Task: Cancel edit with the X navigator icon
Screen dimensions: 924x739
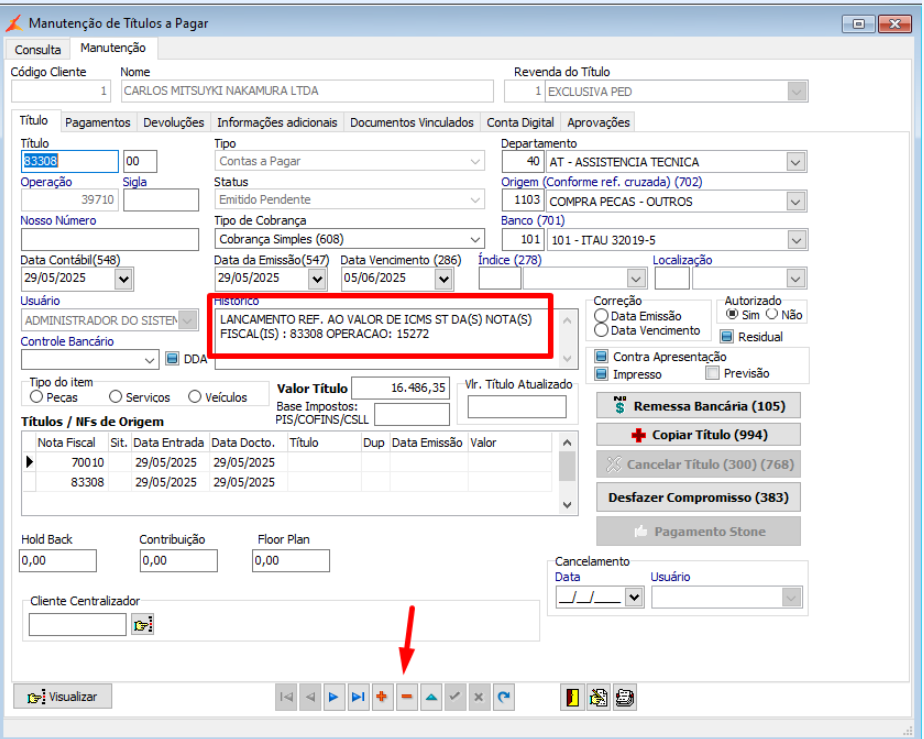Action: point(478,697)
